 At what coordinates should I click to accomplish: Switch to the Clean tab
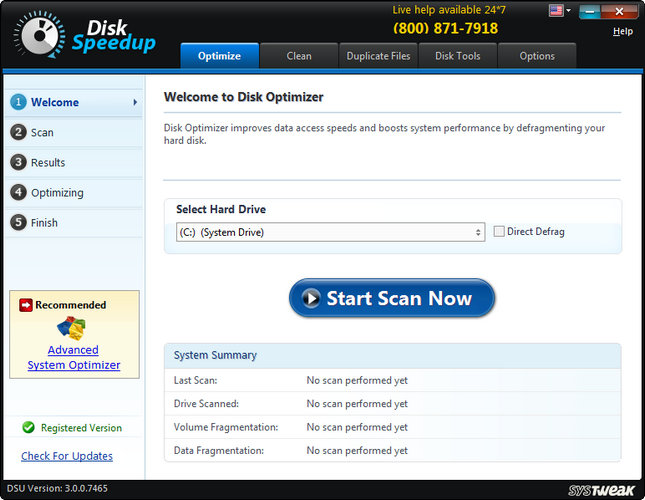299,56
